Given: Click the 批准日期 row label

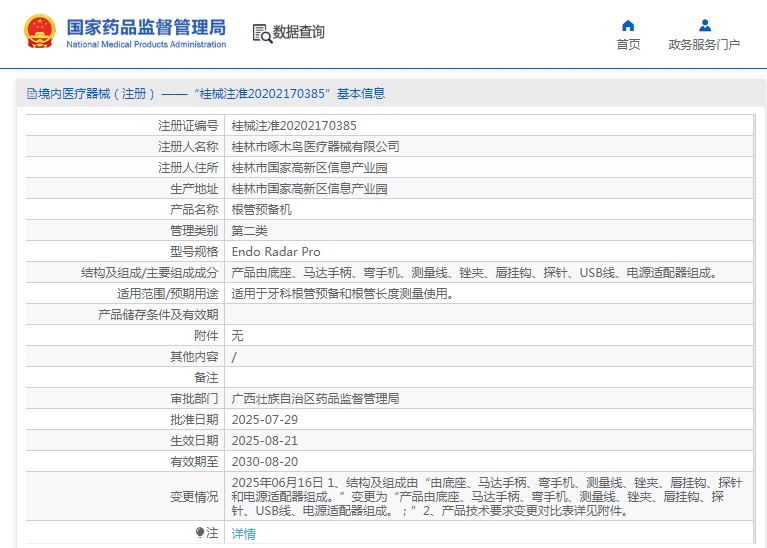Looking at the screenshot, I should (194, 420).
